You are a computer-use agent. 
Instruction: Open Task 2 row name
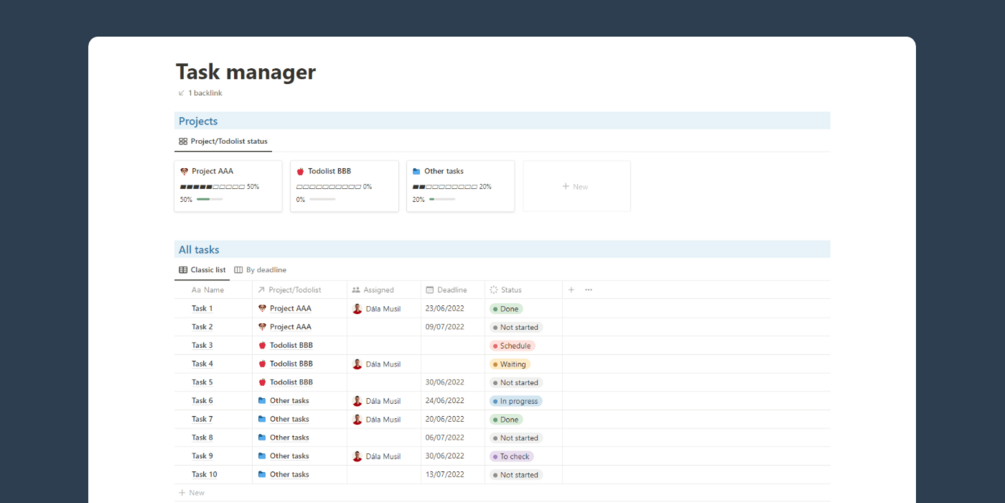point(203,327)
